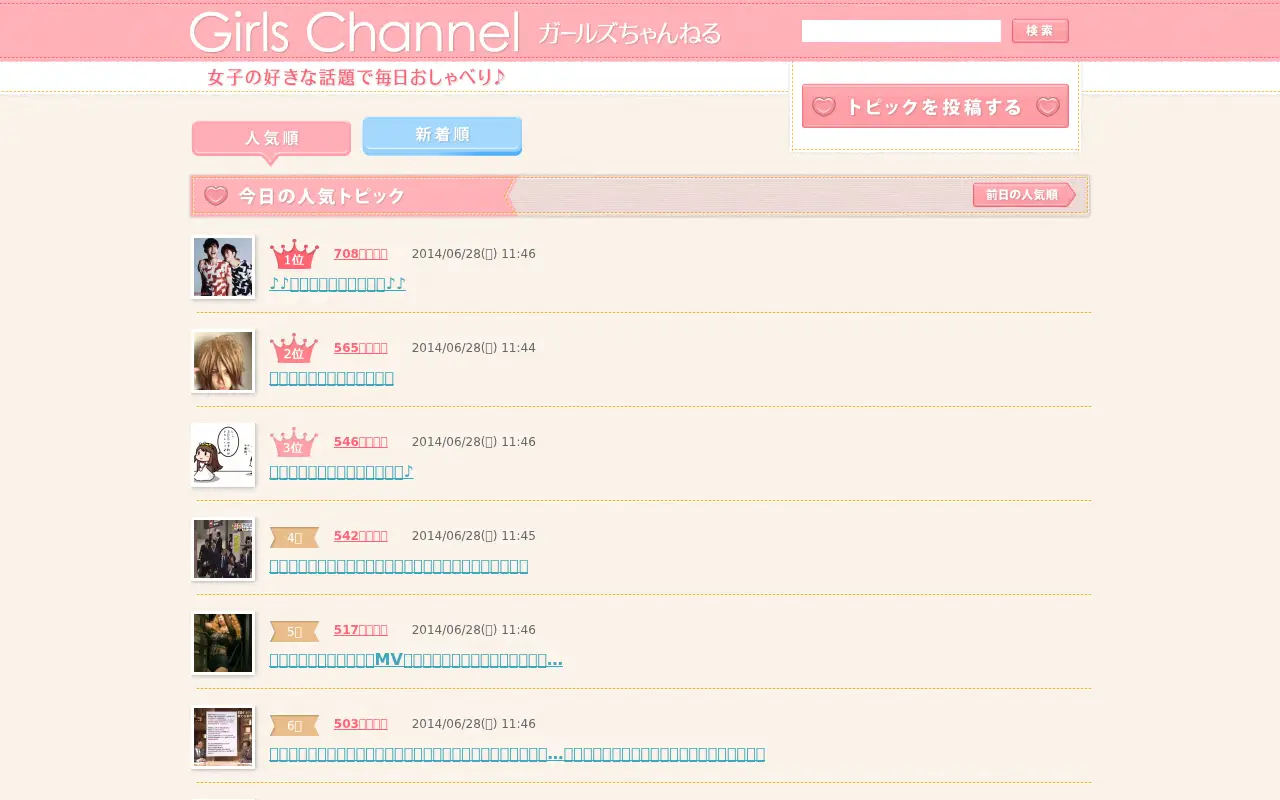1280x800 pixels.
Task: Open the 542 comments link
Action: point(360,536)
